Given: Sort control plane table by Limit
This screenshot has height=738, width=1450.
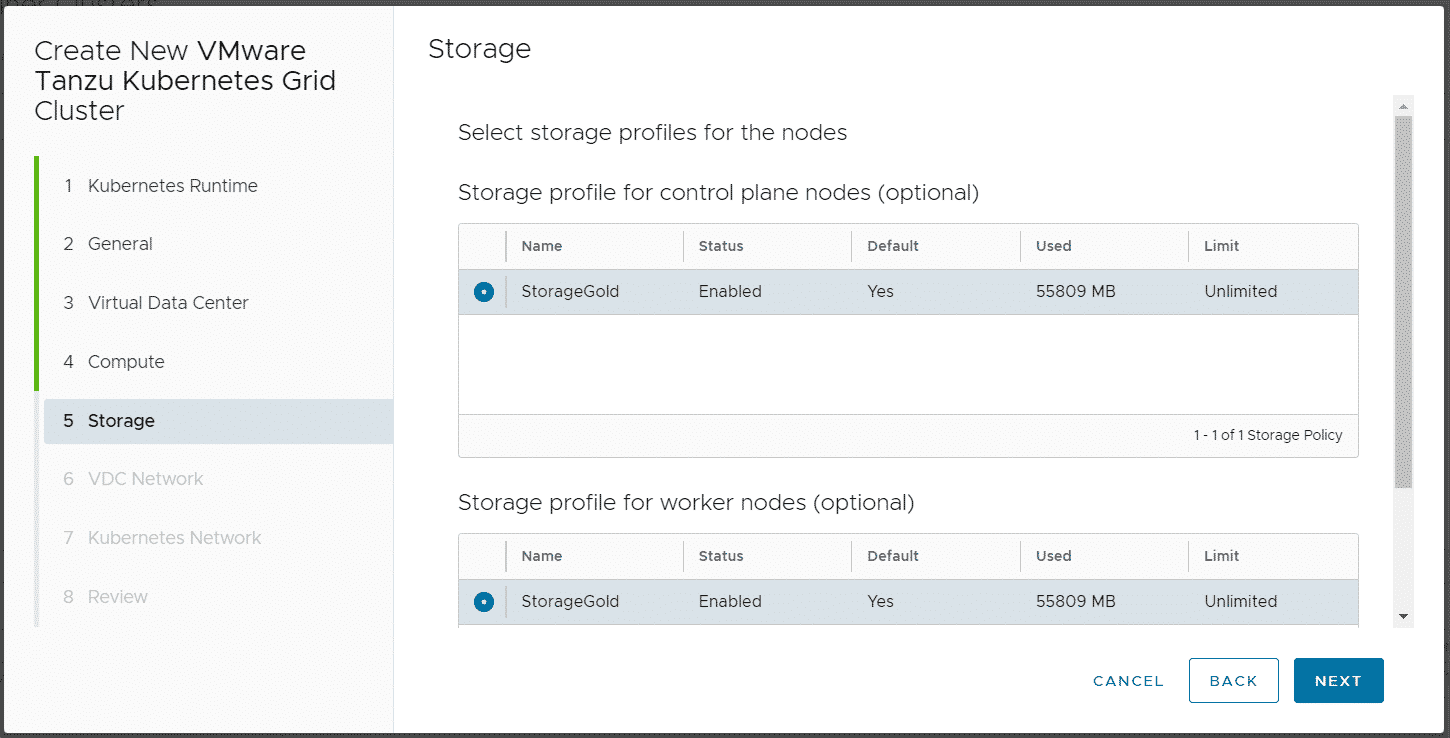Looking at the screenshot, I should click(x=1222, y=246).
